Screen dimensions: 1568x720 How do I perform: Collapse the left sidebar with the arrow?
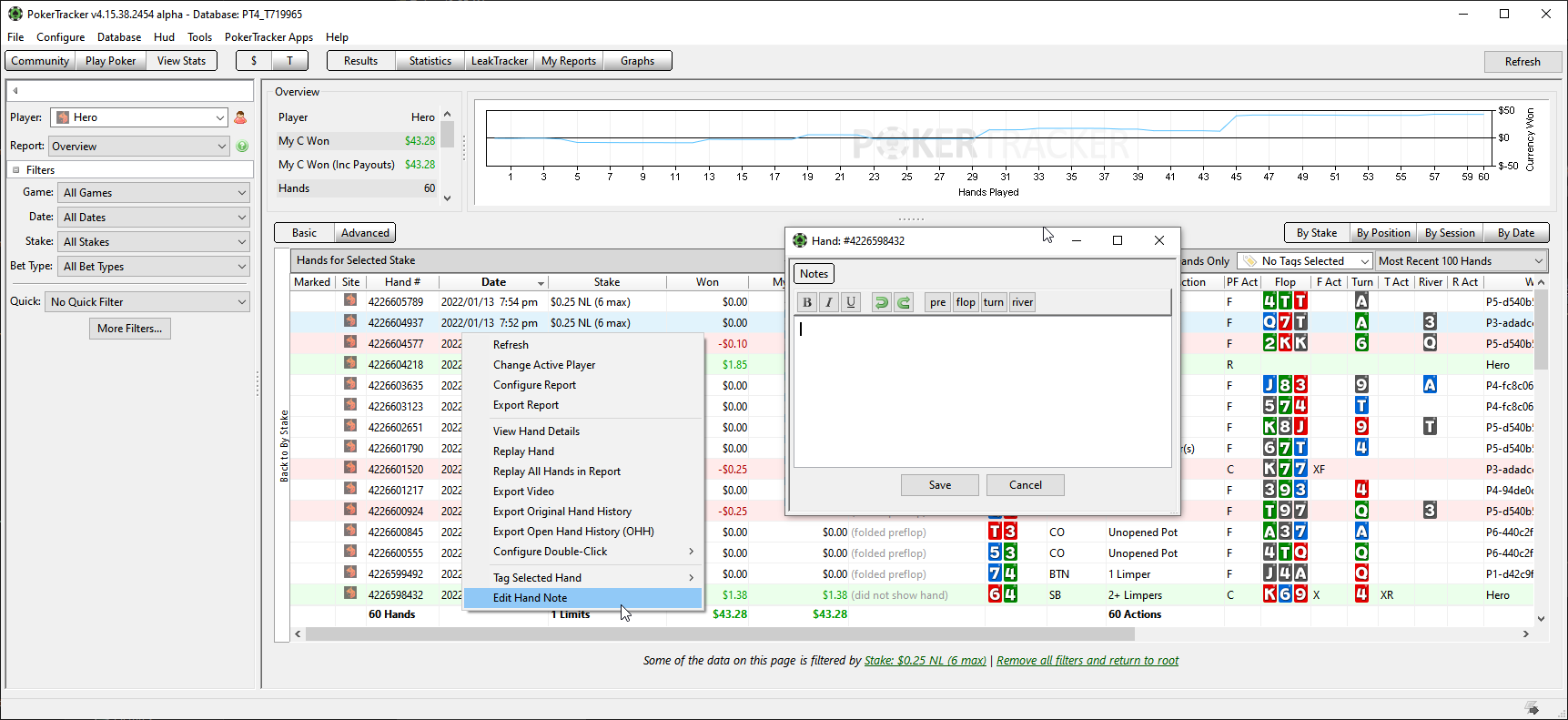click(15, 91)
